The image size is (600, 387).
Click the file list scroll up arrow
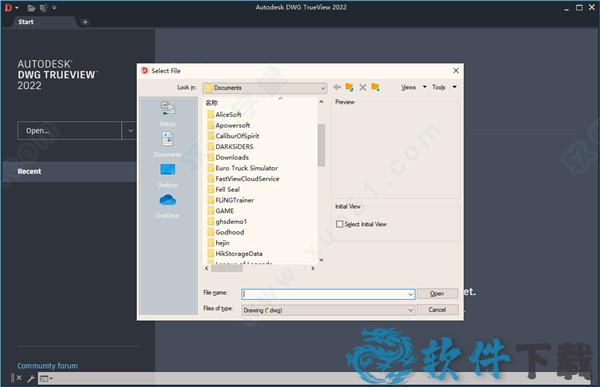click(321, 102)
